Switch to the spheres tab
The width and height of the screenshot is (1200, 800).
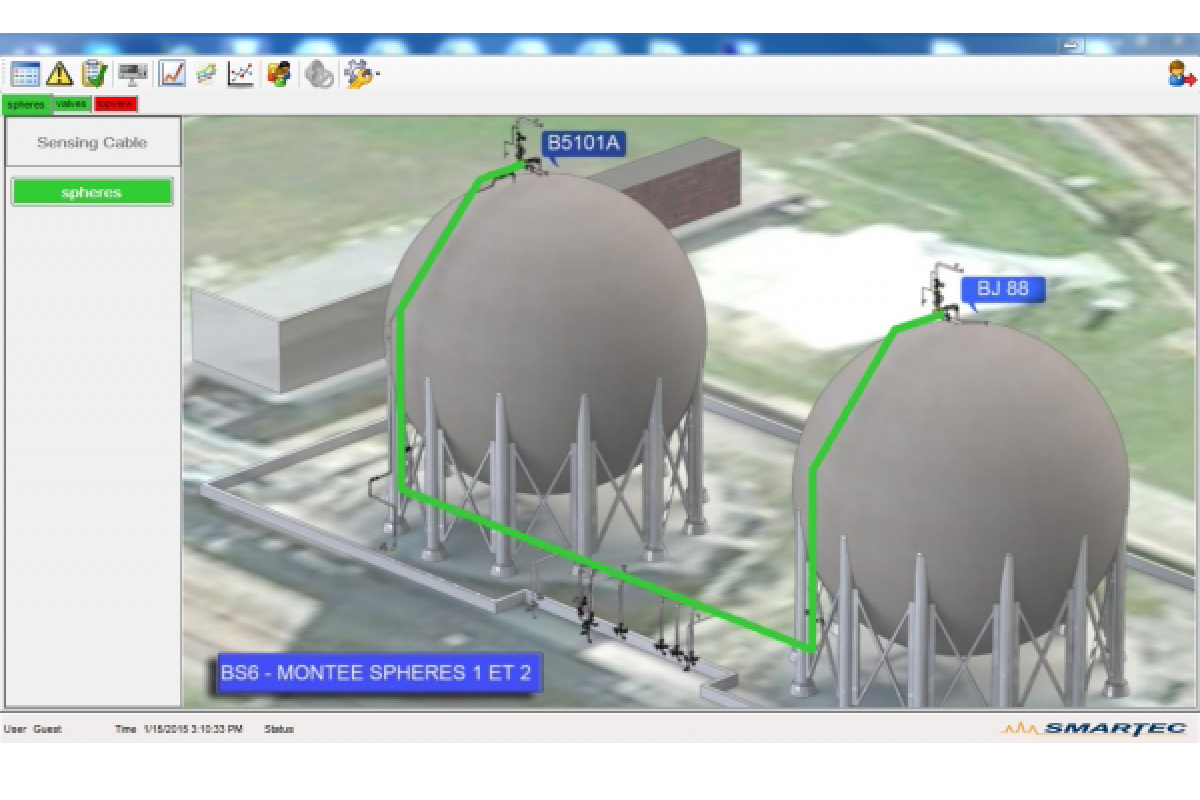(x=26, y=104)
